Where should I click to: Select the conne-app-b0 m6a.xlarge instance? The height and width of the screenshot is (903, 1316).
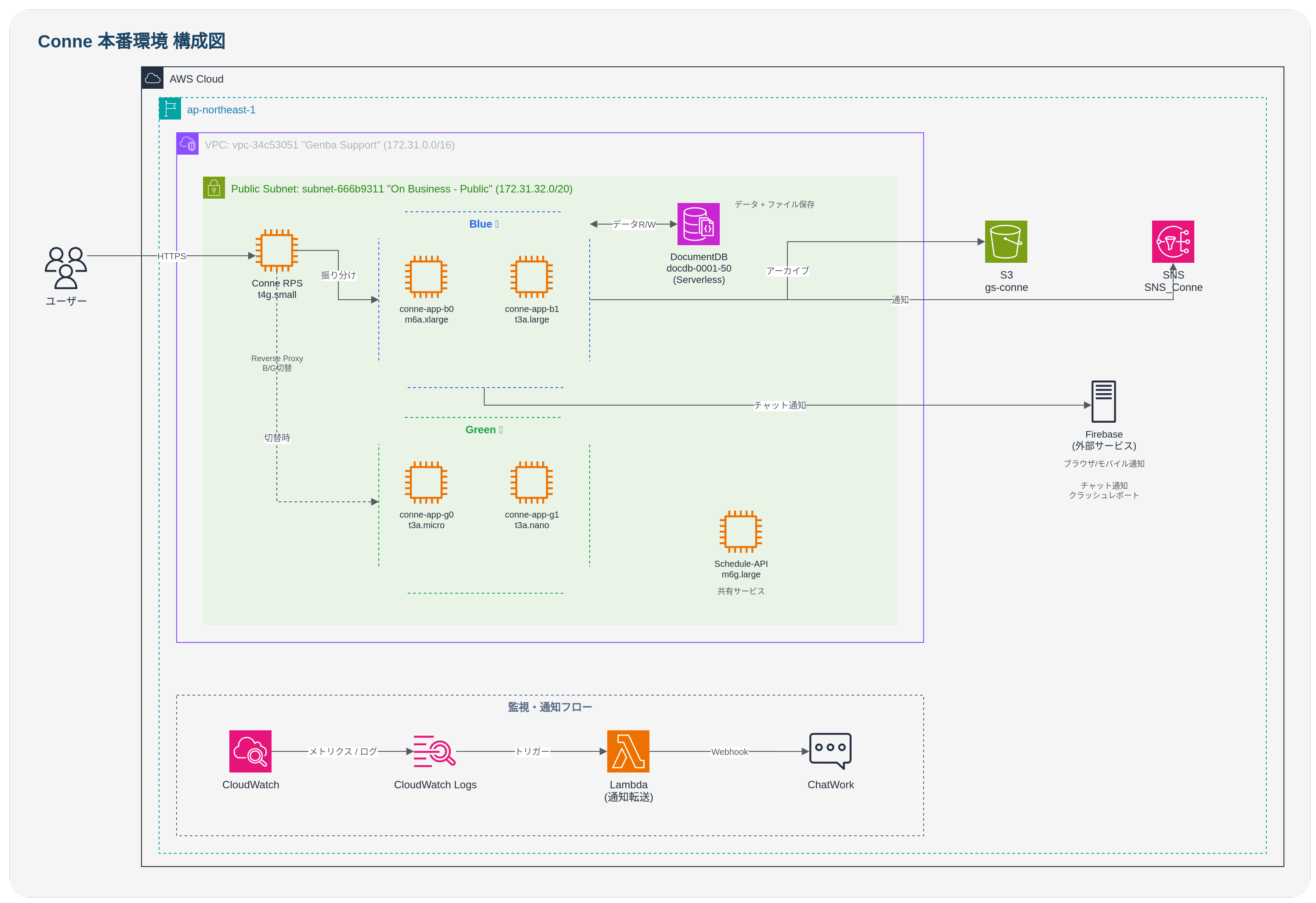point(426,277)
